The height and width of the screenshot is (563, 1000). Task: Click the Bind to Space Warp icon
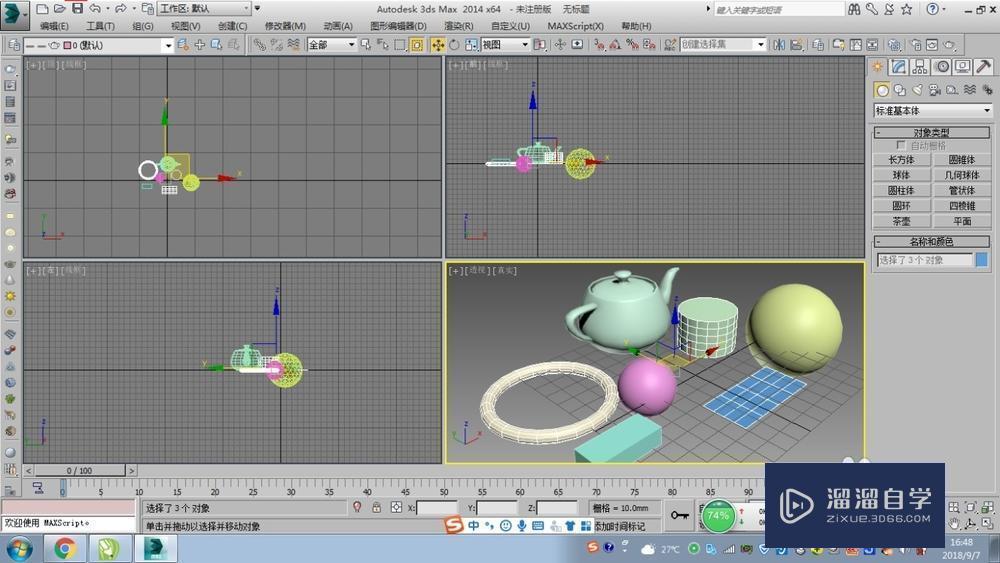(x=293, y=45)
